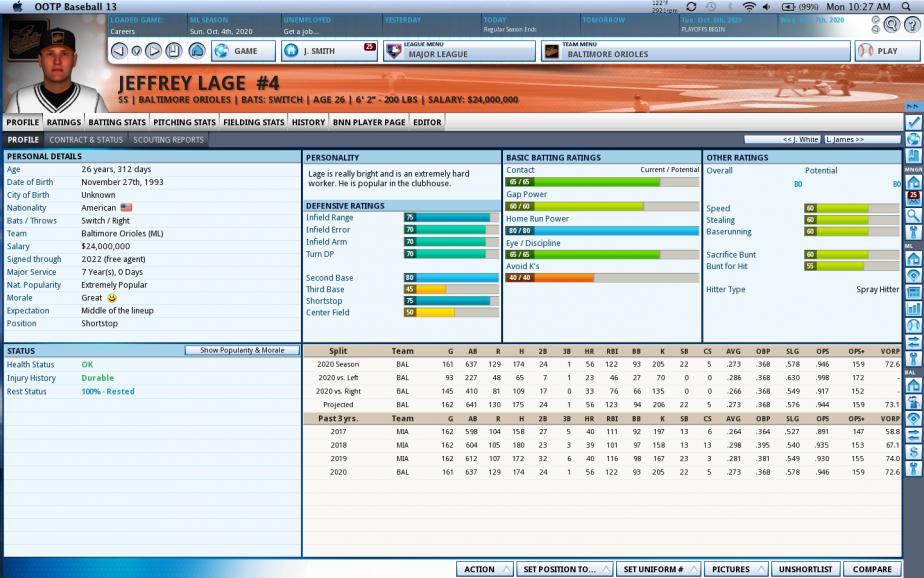Click the COMPARE button
This screenshot has width=924, height=578.
(872, 569)
